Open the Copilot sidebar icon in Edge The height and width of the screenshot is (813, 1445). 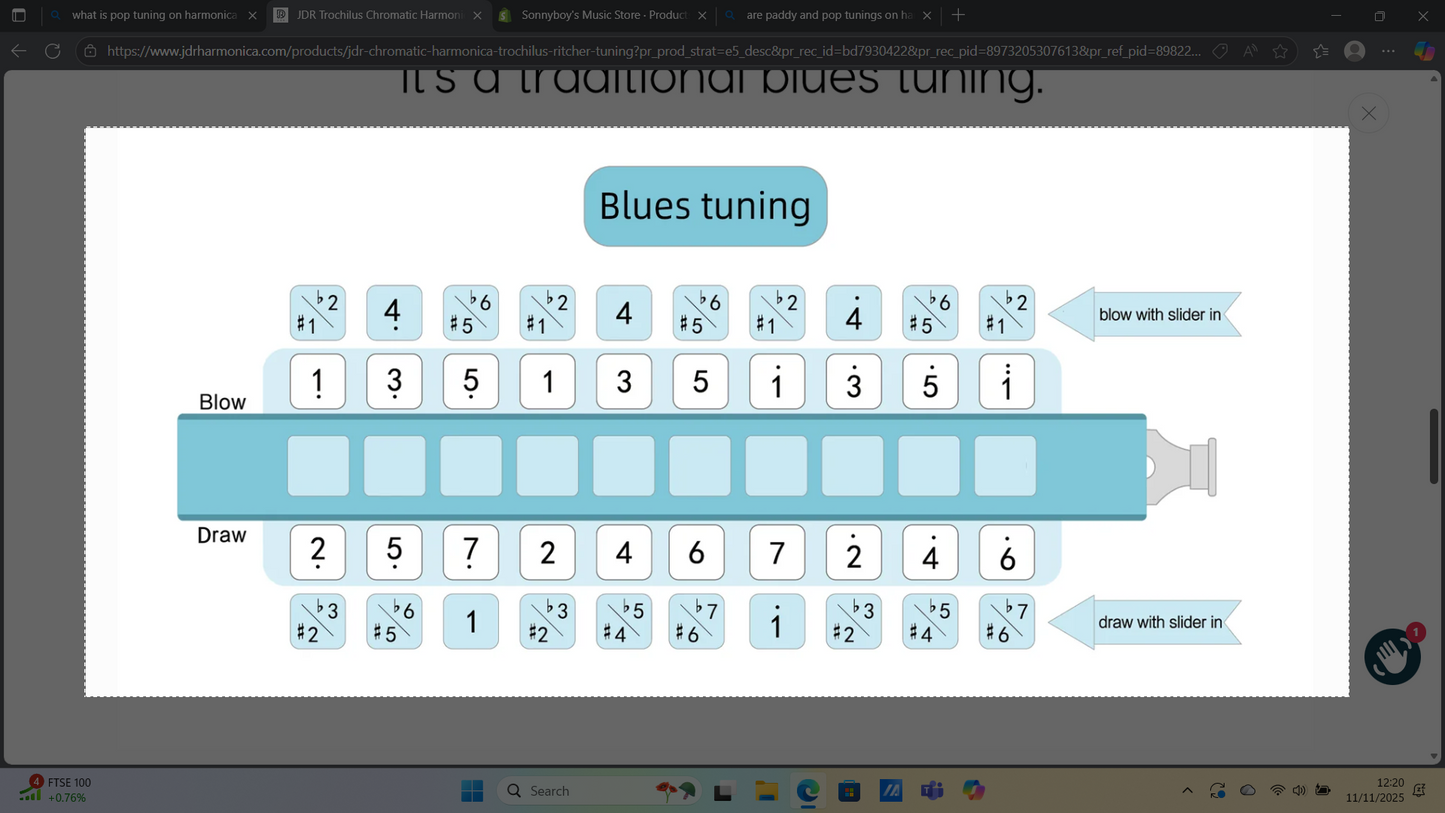click(x=1424, y=51)
